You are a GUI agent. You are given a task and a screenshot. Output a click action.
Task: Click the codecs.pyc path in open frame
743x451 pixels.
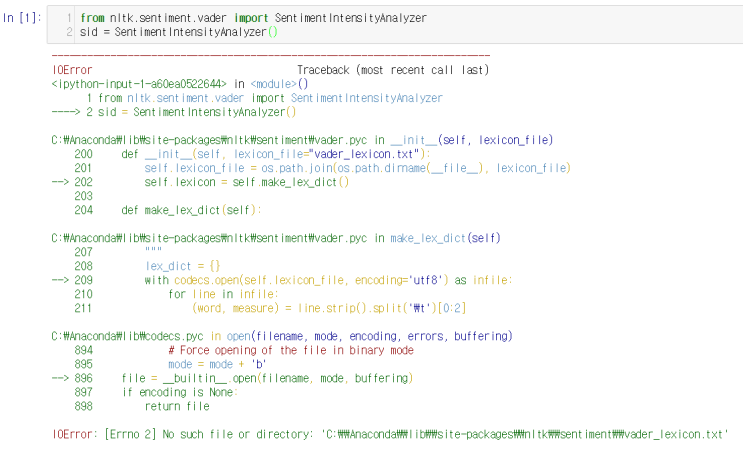[282, 336]
